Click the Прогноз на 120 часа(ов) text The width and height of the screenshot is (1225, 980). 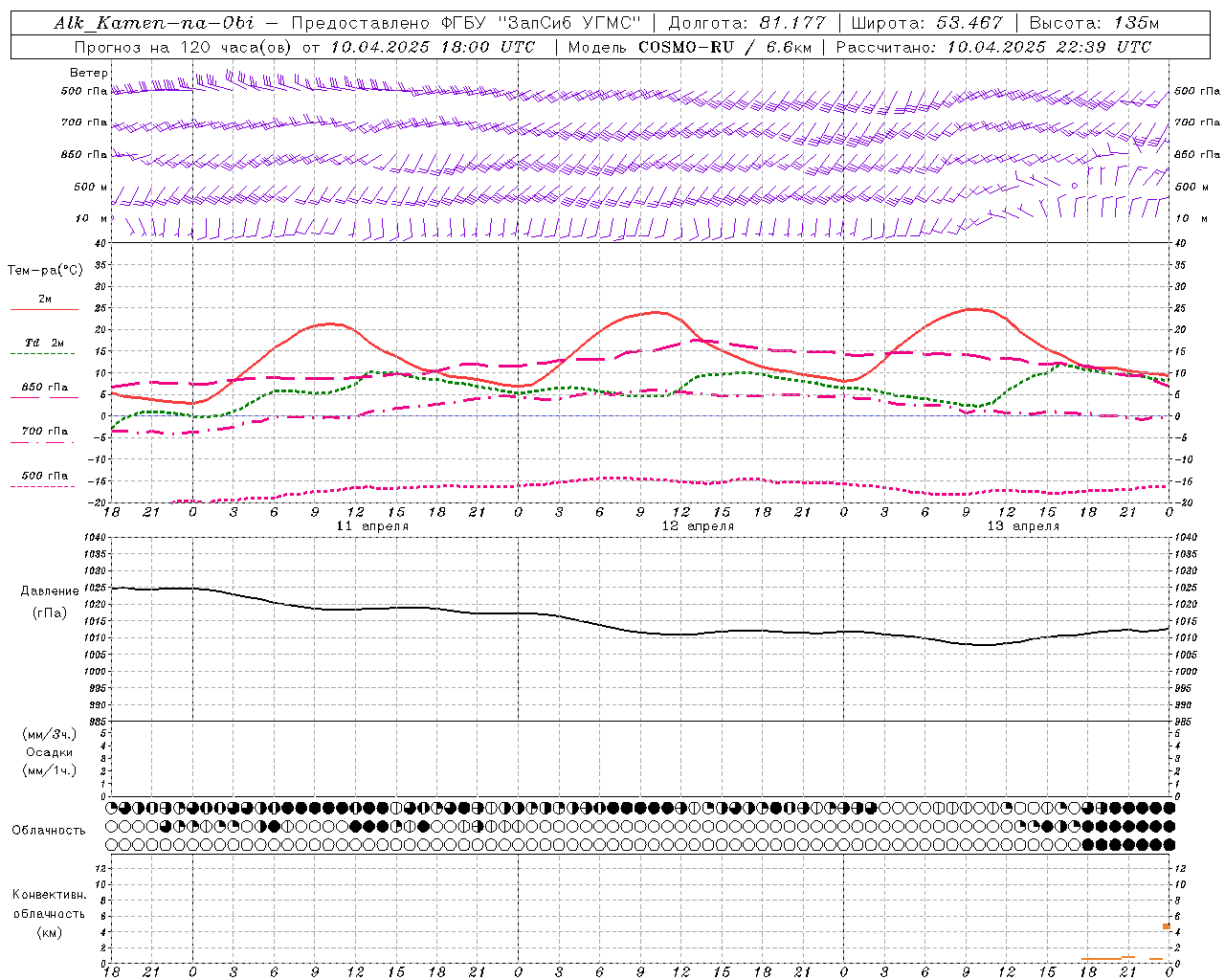pyautogui.click(x=184, y=47)
